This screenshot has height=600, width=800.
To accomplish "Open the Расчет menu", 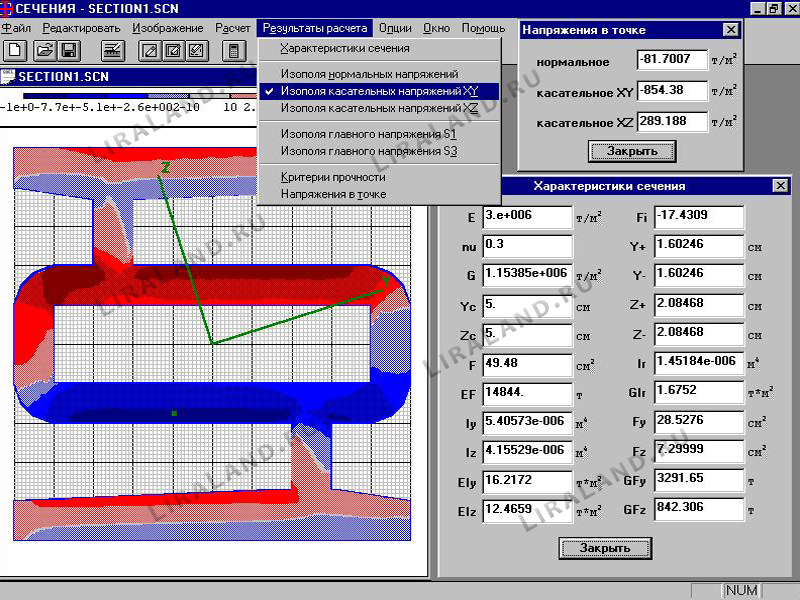I will 232,28.
